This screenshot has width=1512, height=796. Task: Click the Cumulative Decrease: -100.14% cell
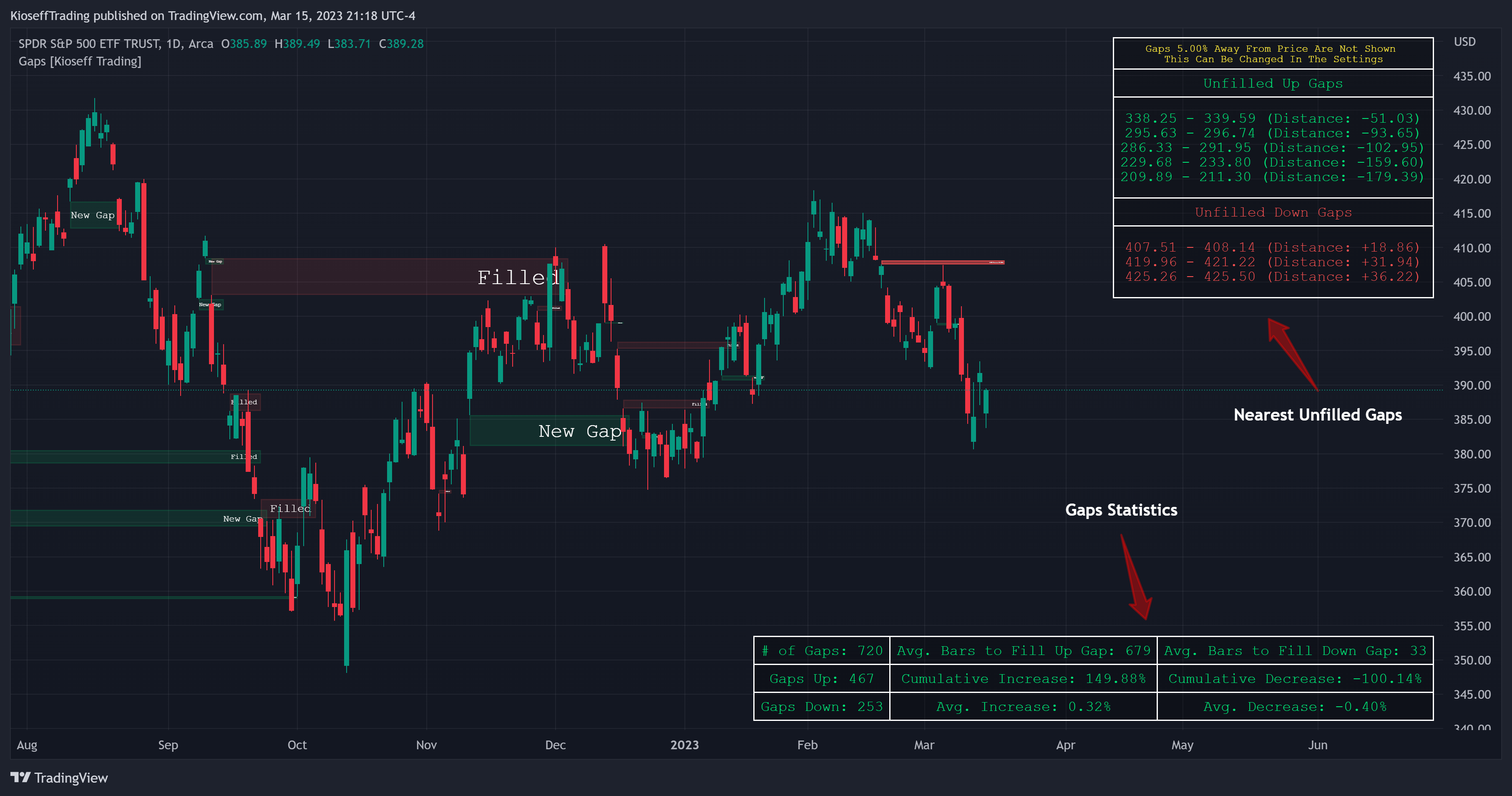coord(1295,679)
